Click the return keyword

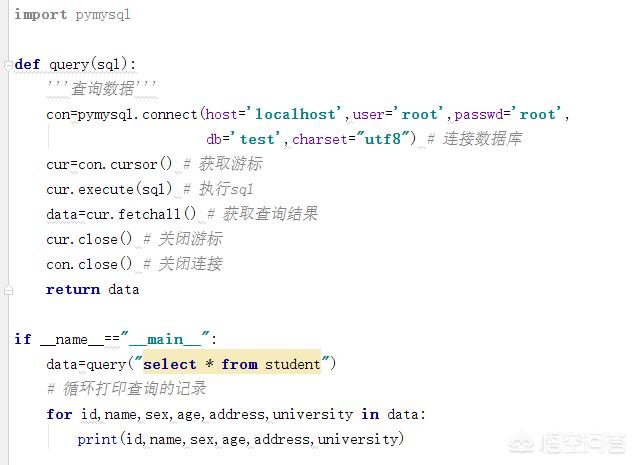click(x=73, y=289)
